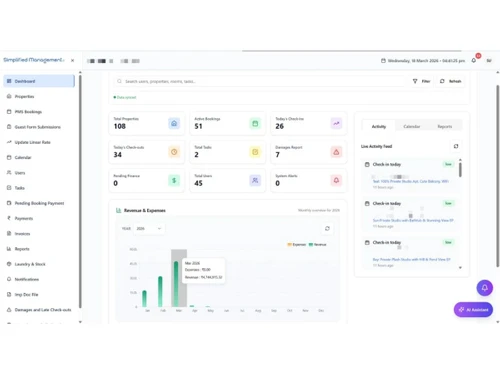Viewport: 500px width, 375px height.
Task: Click the Active Bookings value 51
Action: 198,126
